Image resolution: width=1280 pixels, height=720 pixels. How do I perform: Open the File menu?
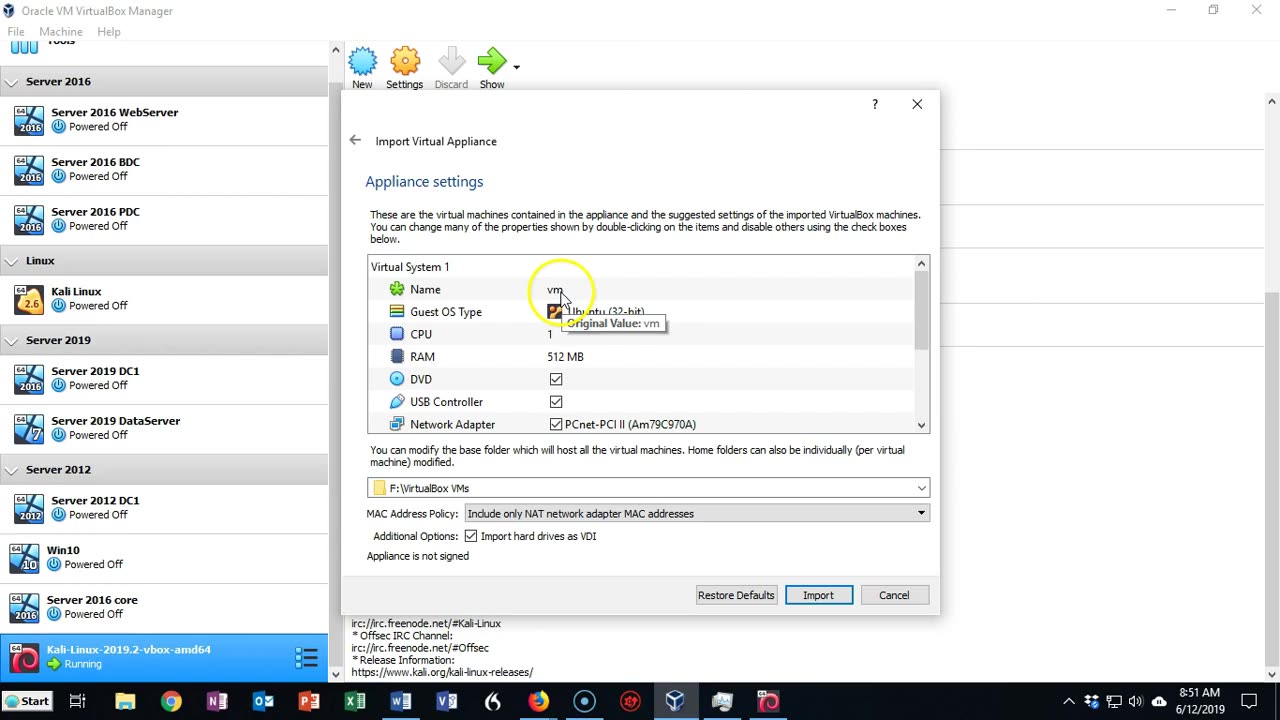(16, 32)
